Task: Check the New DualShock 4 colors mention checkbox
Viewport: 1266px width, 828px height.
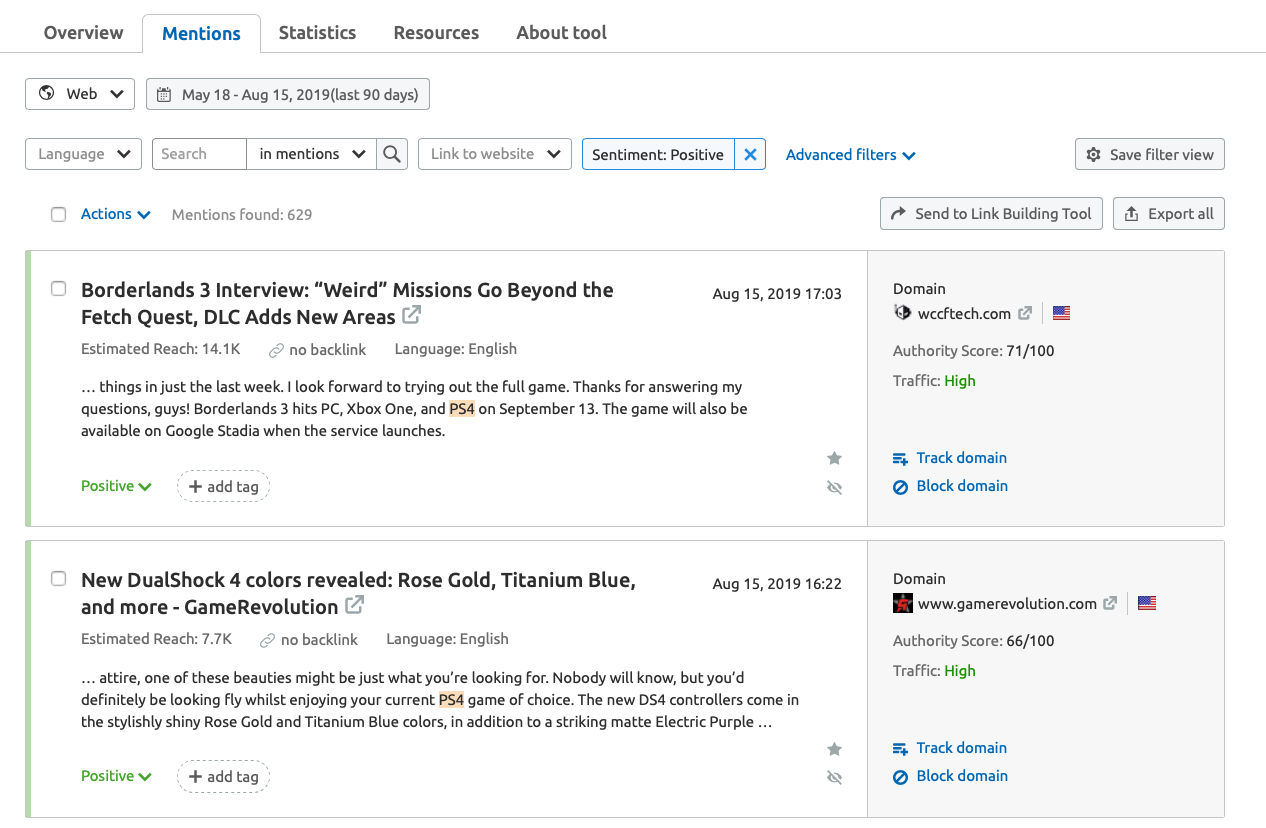Action: pyautogui.click(x=58, y=578)
